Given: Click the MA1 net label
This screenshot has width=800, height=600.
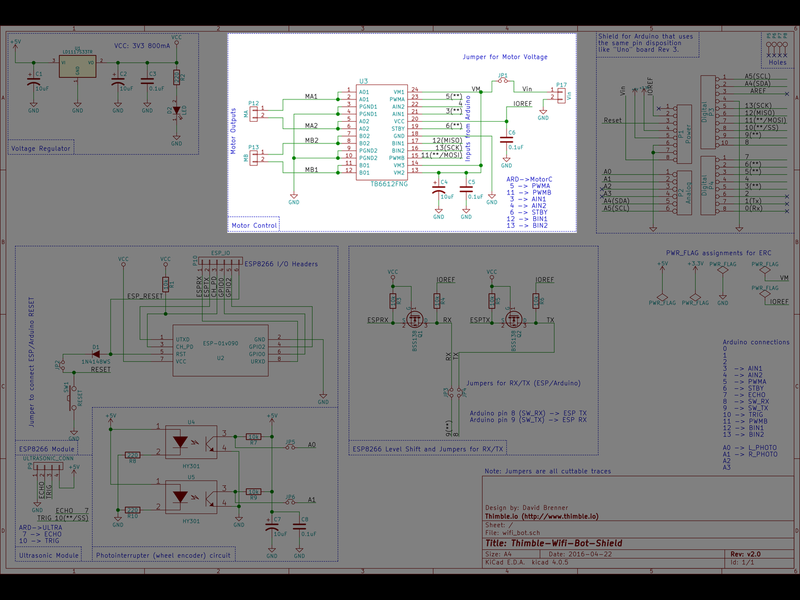Looking at the screenshot, I should tap(311, 96).
